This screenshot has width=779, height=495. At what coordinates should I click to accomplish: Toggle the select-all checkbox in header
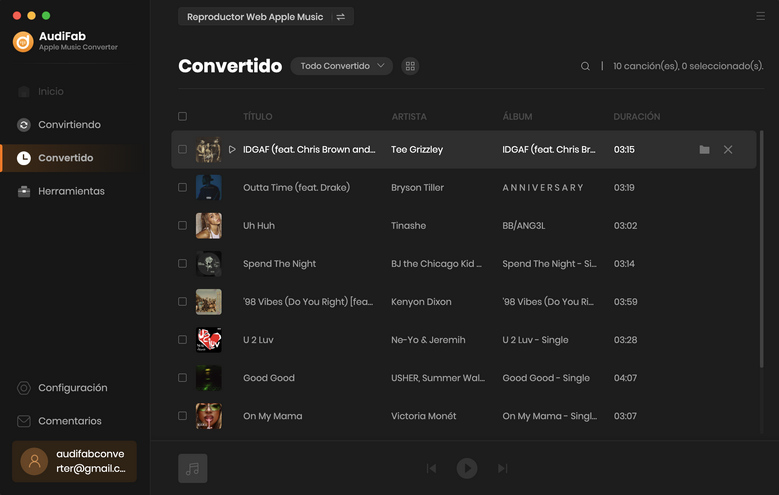point(182,116)
